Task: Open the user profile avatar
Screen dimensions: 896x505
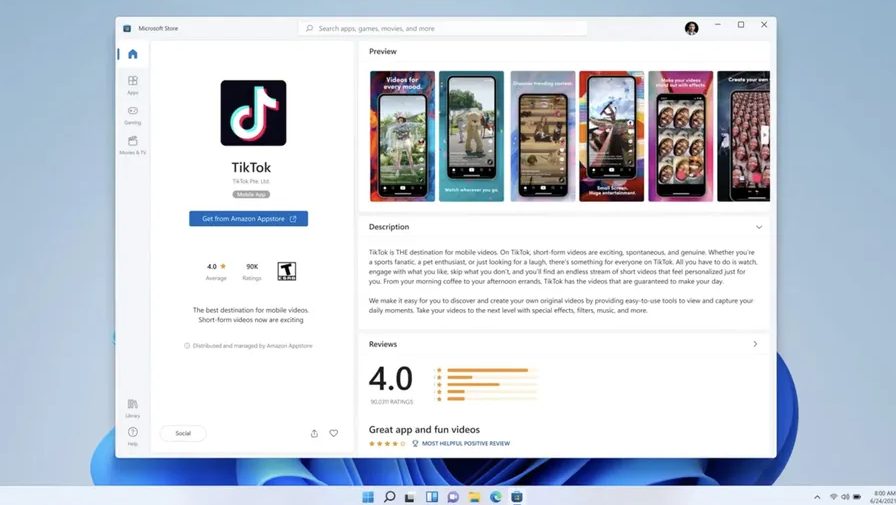Action: 691,28
